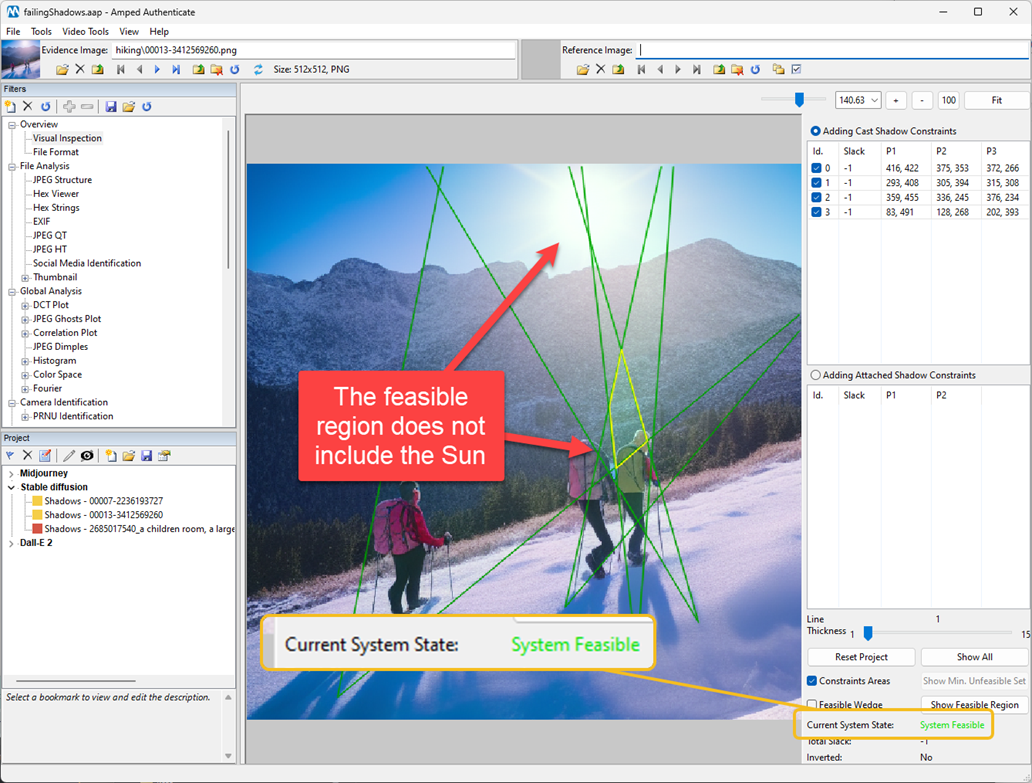
Task: Advance to the next evidence image
Action: click(157, 69)
